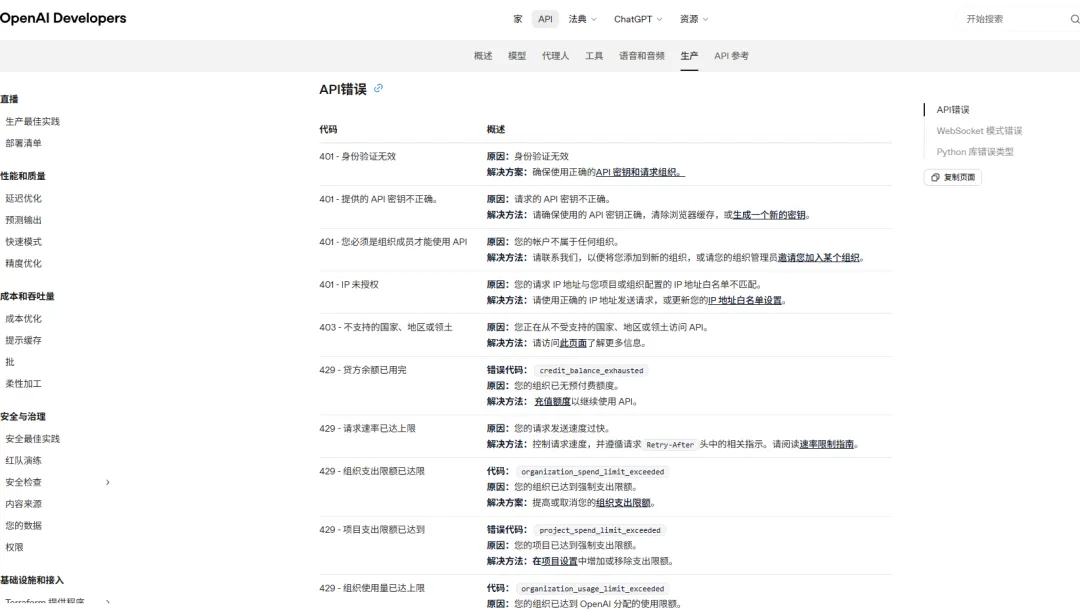Switch to the 概述 tab
This screenshot has height=615, width=1080.
click(x=483, y=56)
